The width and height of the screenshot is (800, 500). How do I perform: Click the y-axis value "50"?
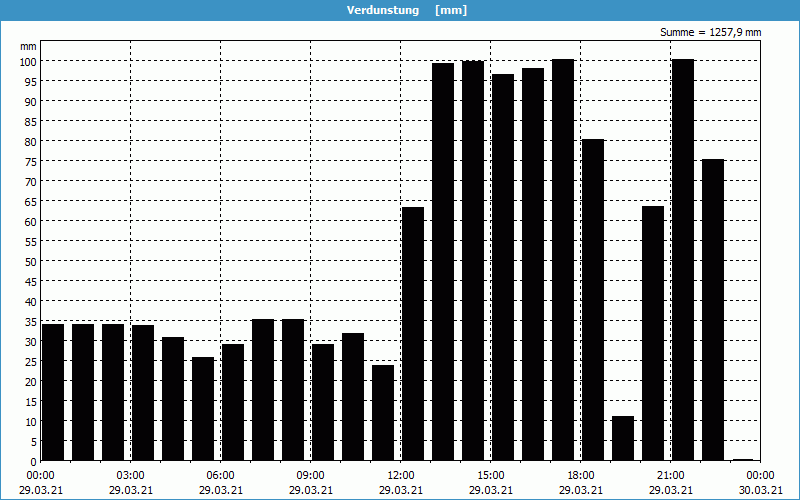pos(31,261)
